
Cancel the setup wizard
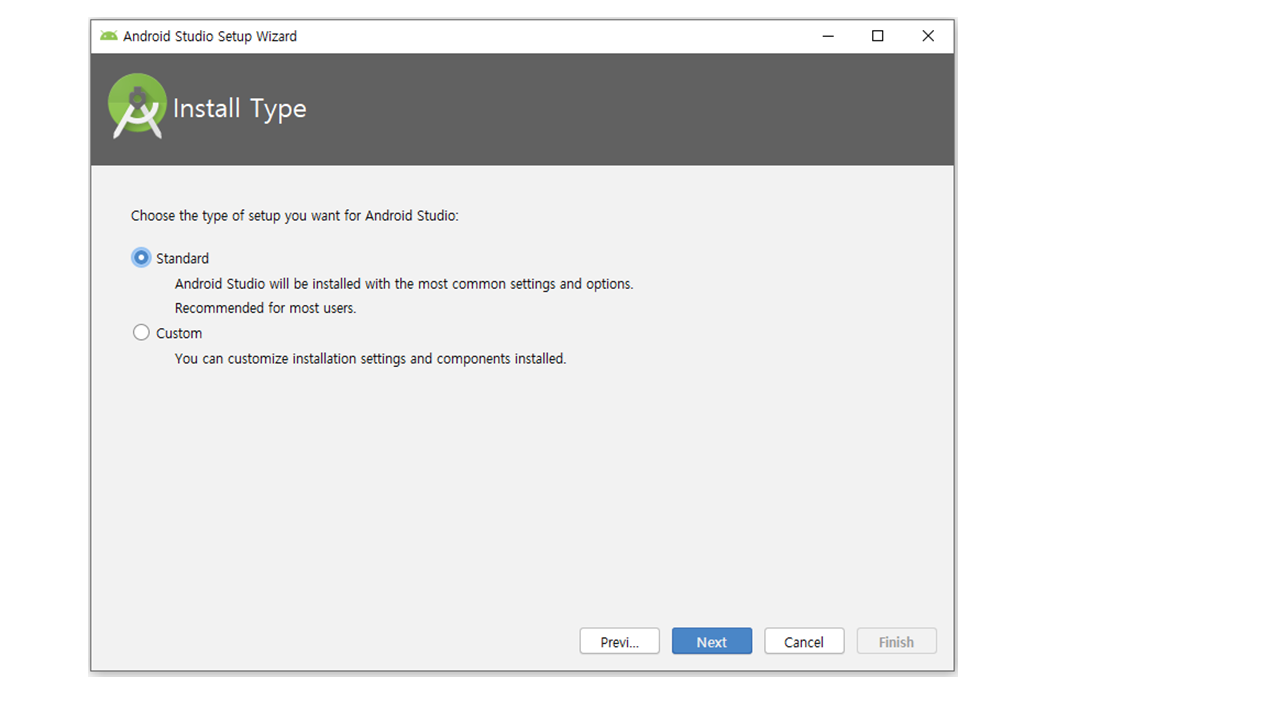(x=804, y=642)
